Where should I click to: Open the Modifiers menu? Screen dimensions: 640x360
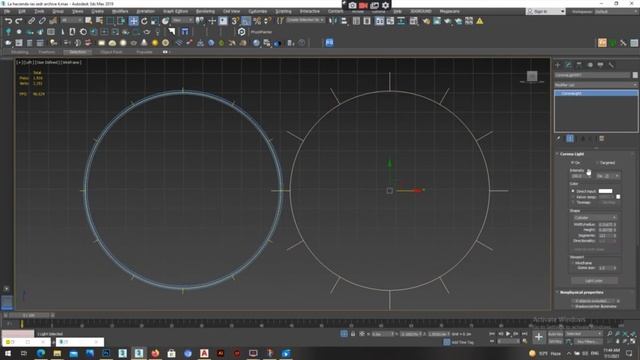pos(120,11)
